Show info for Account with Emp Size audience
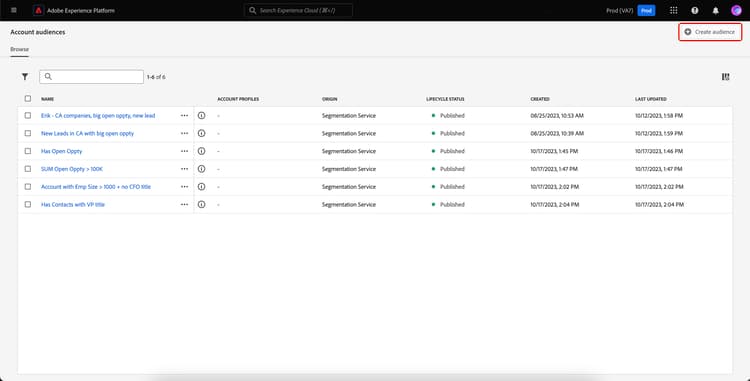The image size is (750, 381). point(201,186)
